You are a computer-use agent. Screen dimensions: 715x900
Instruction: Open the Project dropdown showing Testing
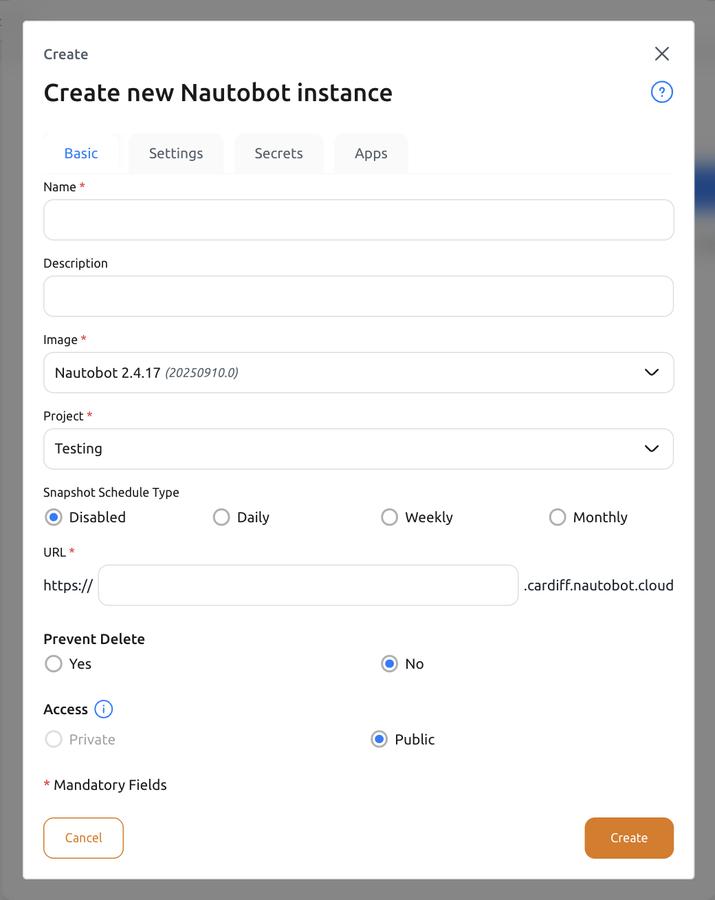tap(358, 448)
